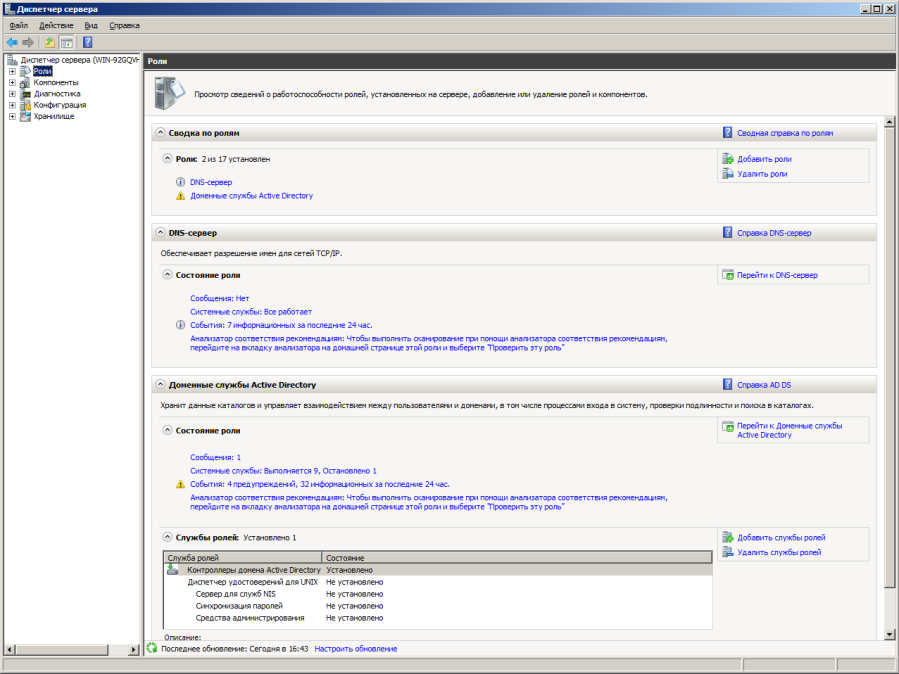The width and height of the screenshot is (899, 674).
Task: Open the Сообщения: 1 link
Action: tap(216, 457)
